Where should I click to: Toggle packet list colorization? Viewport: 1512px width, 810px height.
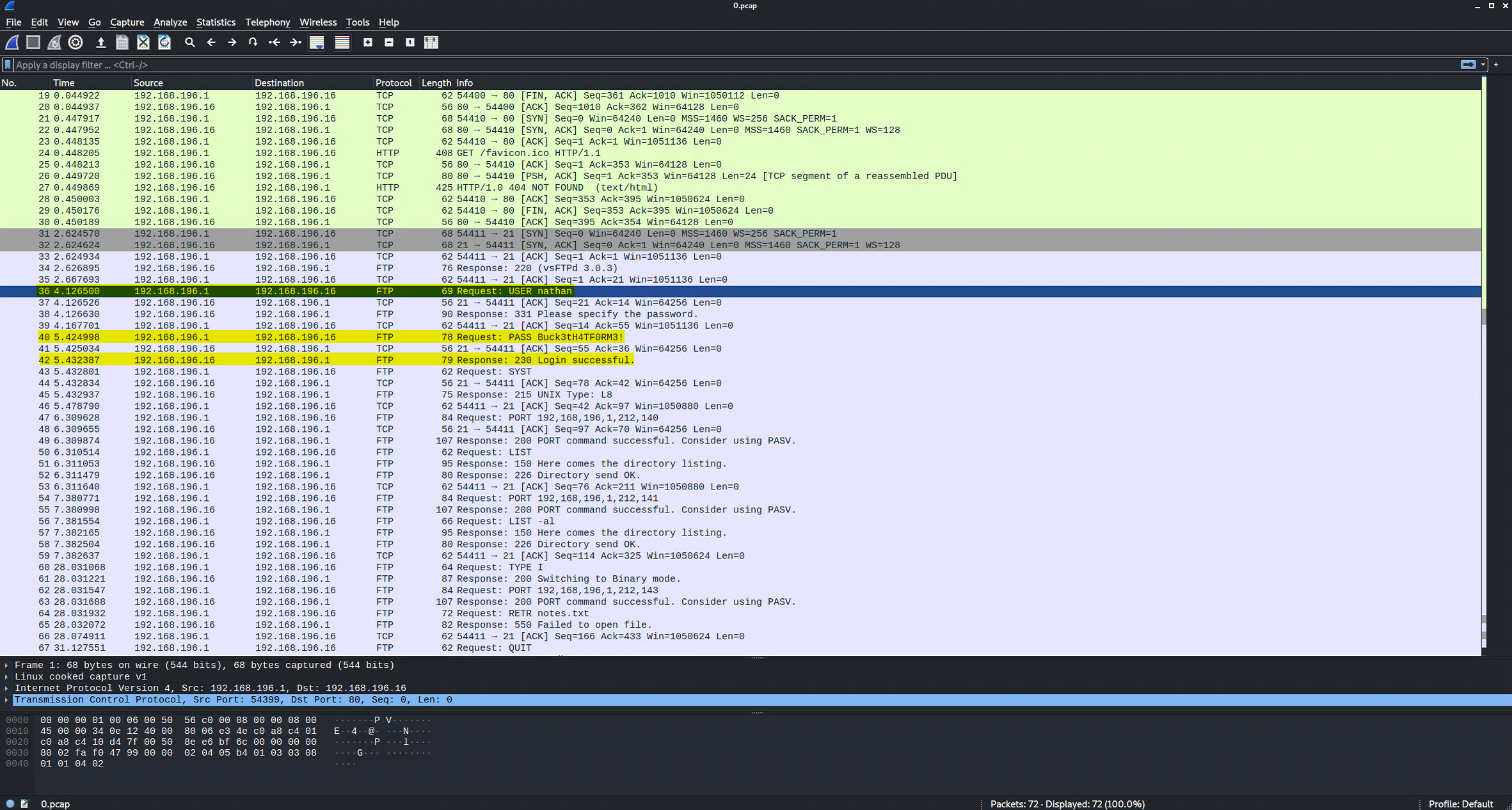342,42
